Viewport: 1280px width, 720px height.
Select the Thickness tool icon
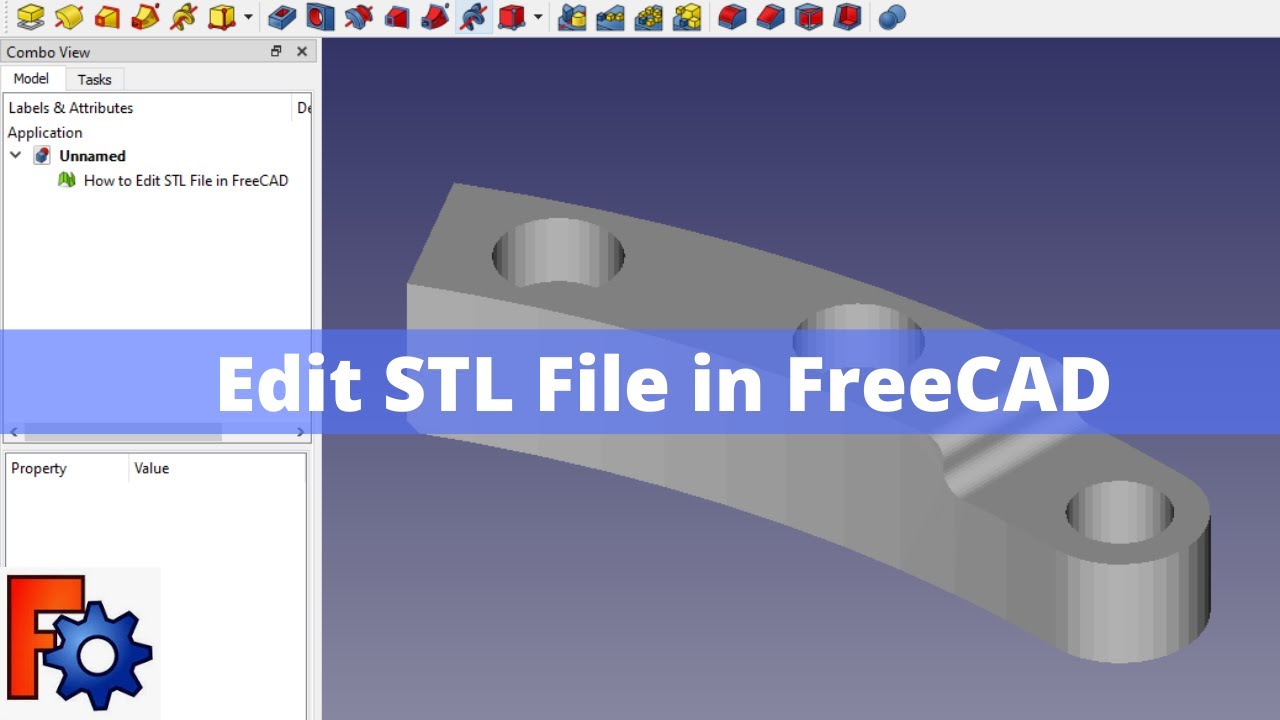click(847, 17)
